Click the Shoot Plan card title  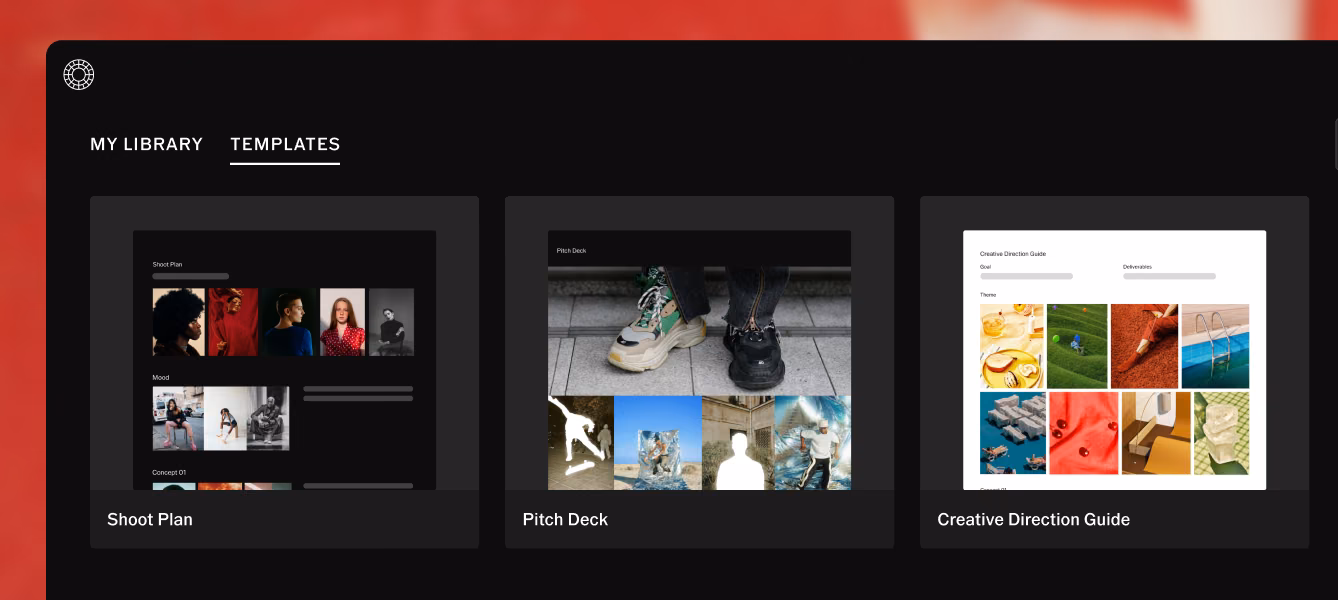tap(150, 520)
